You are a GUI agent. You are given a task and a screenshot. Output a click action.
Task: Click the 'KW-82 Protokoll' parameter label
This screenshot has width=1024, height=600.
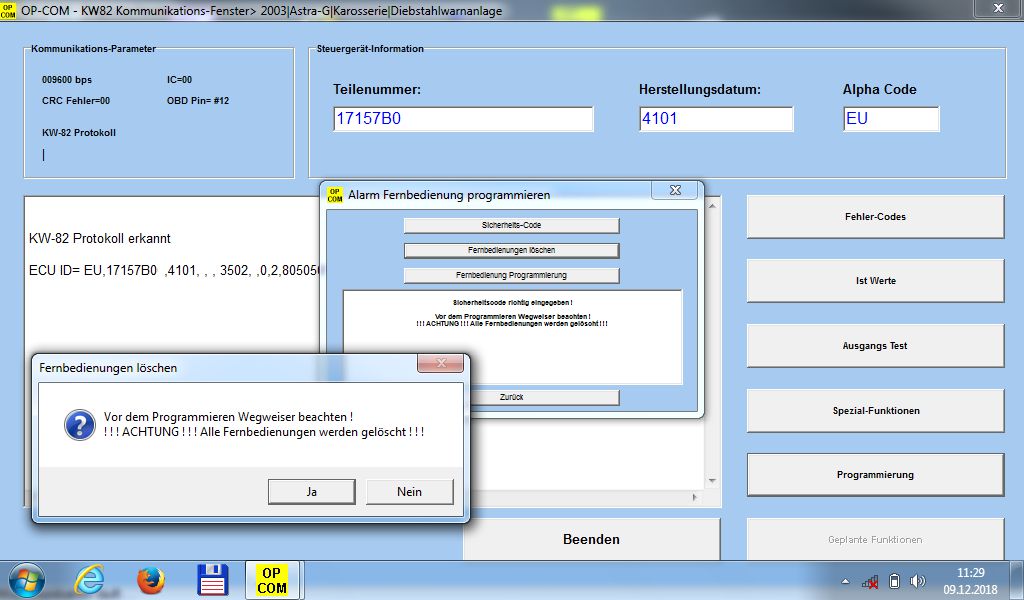click(79, 133)
